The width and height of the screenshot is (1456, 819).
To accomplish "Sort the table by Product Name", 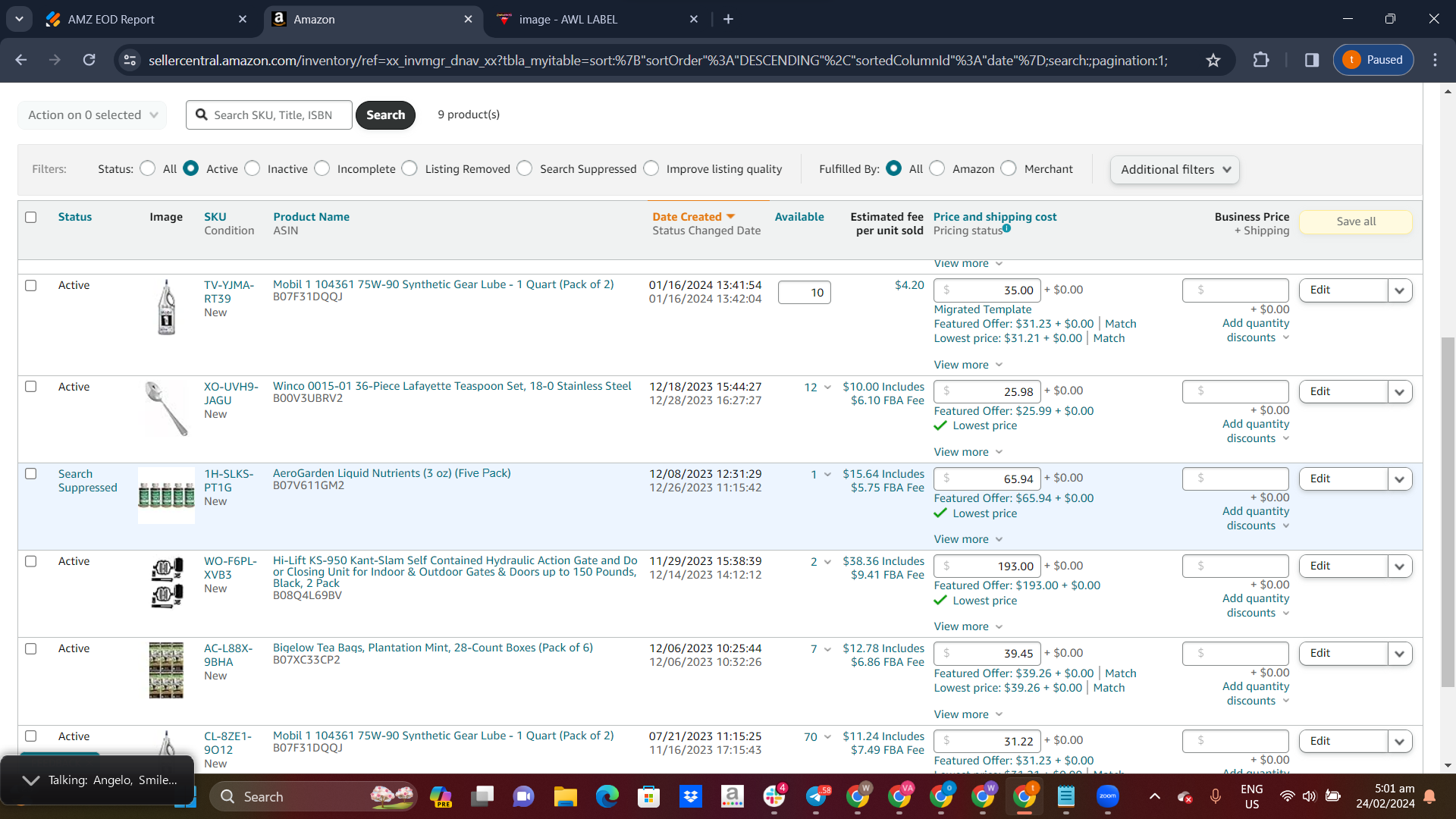I will (x=312, y=217).
